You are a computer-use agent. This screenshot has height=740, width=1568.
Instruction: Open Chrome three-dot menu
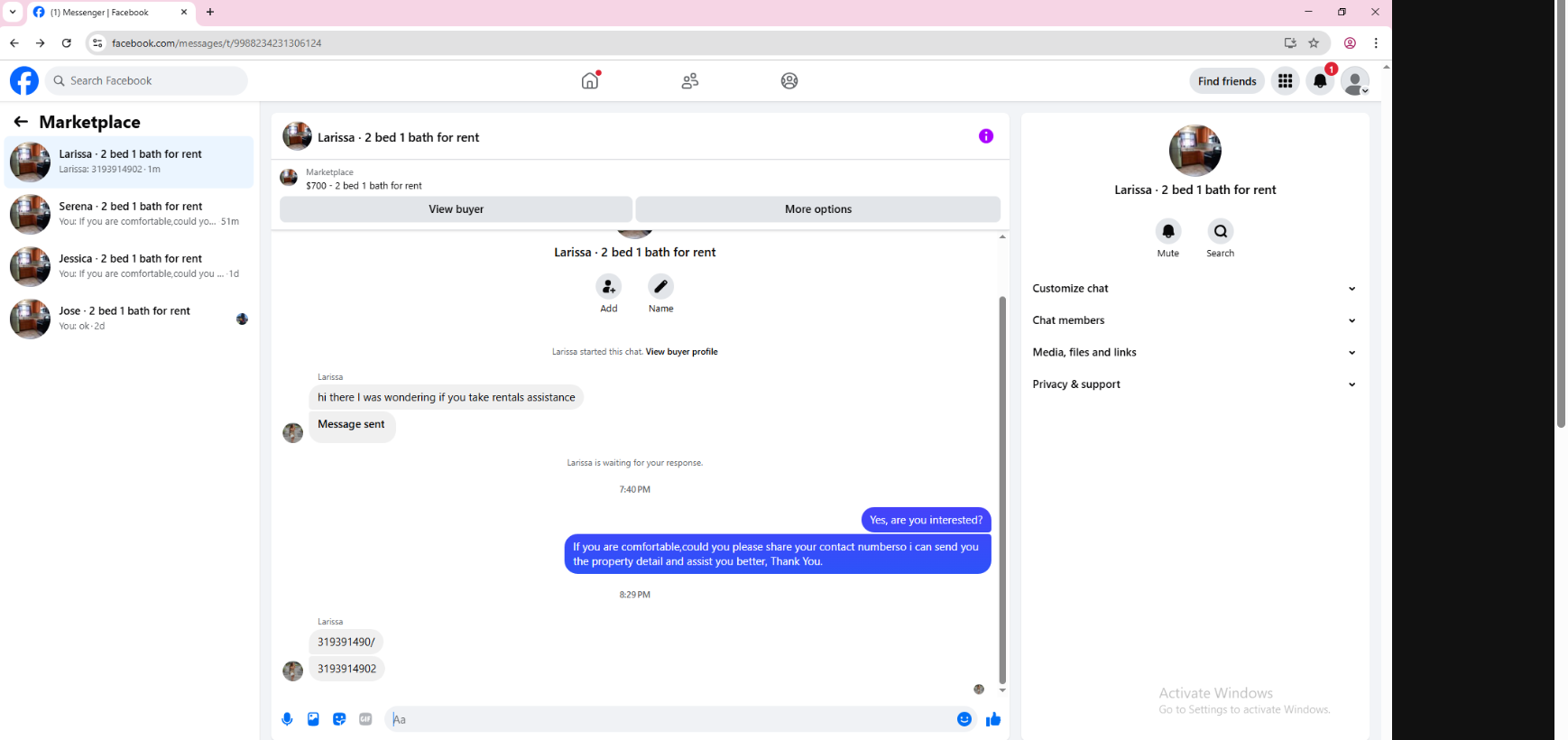(x=1376, y=42)
